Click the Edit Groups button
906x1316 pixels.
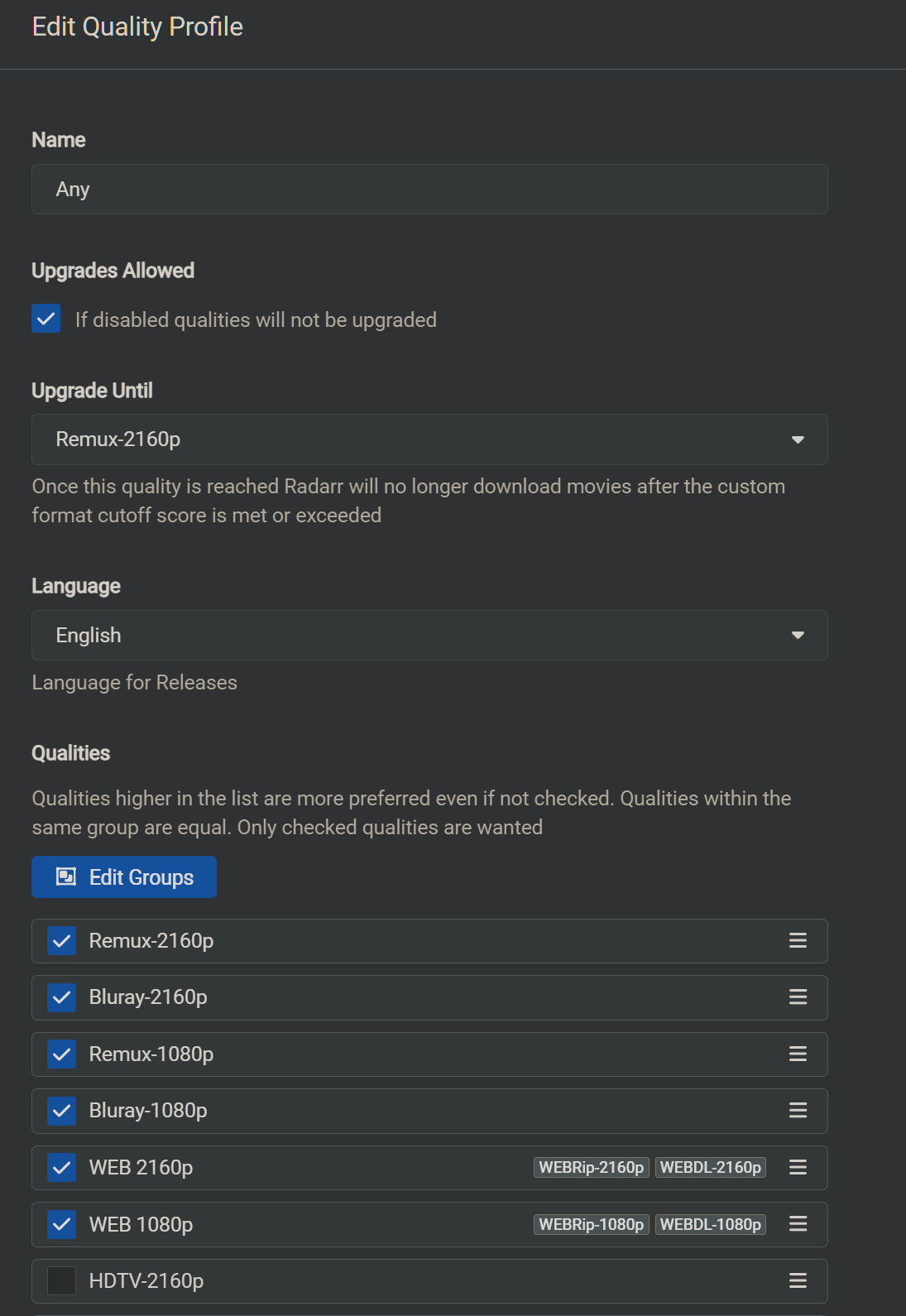coord(124,877)
